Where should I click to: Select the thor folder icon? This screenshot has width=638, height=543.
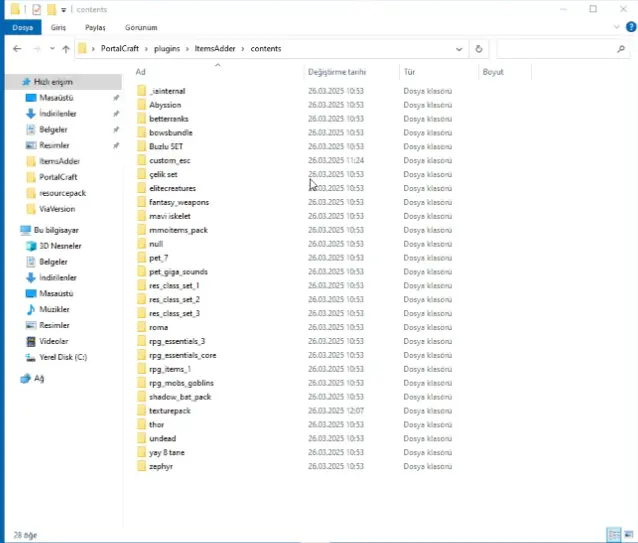[x=141, y=424]
